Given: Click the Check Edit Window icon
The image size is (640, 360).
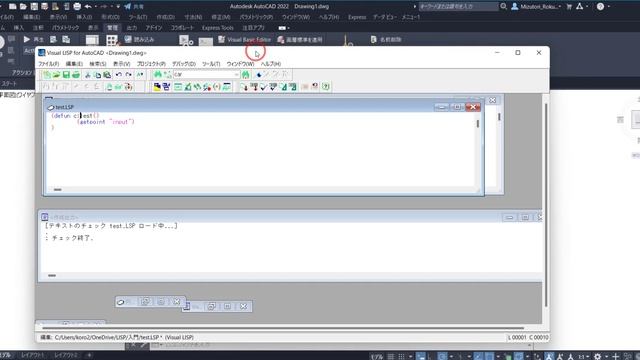Looking at the screenshot, I should pyautogui.click(x=263, y=87).
